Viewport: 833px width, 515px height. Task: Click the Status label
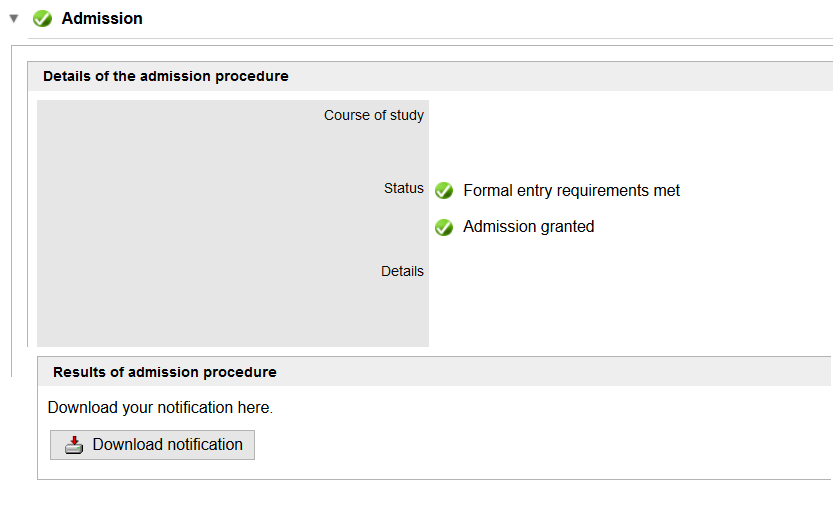(x=403, y=188)
